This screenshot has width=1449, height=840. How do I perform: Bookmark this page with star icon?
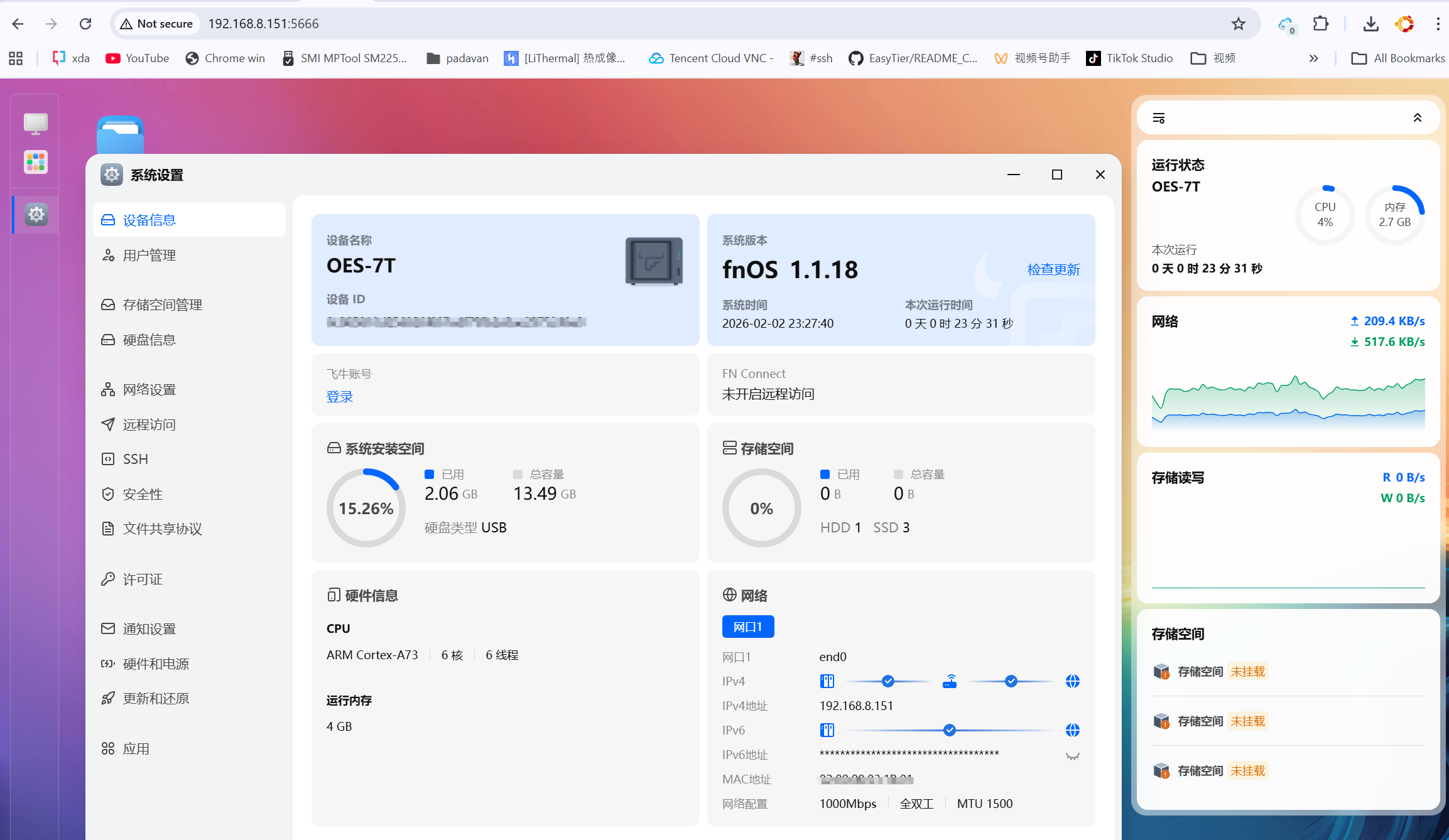[x=1238, y=24]
